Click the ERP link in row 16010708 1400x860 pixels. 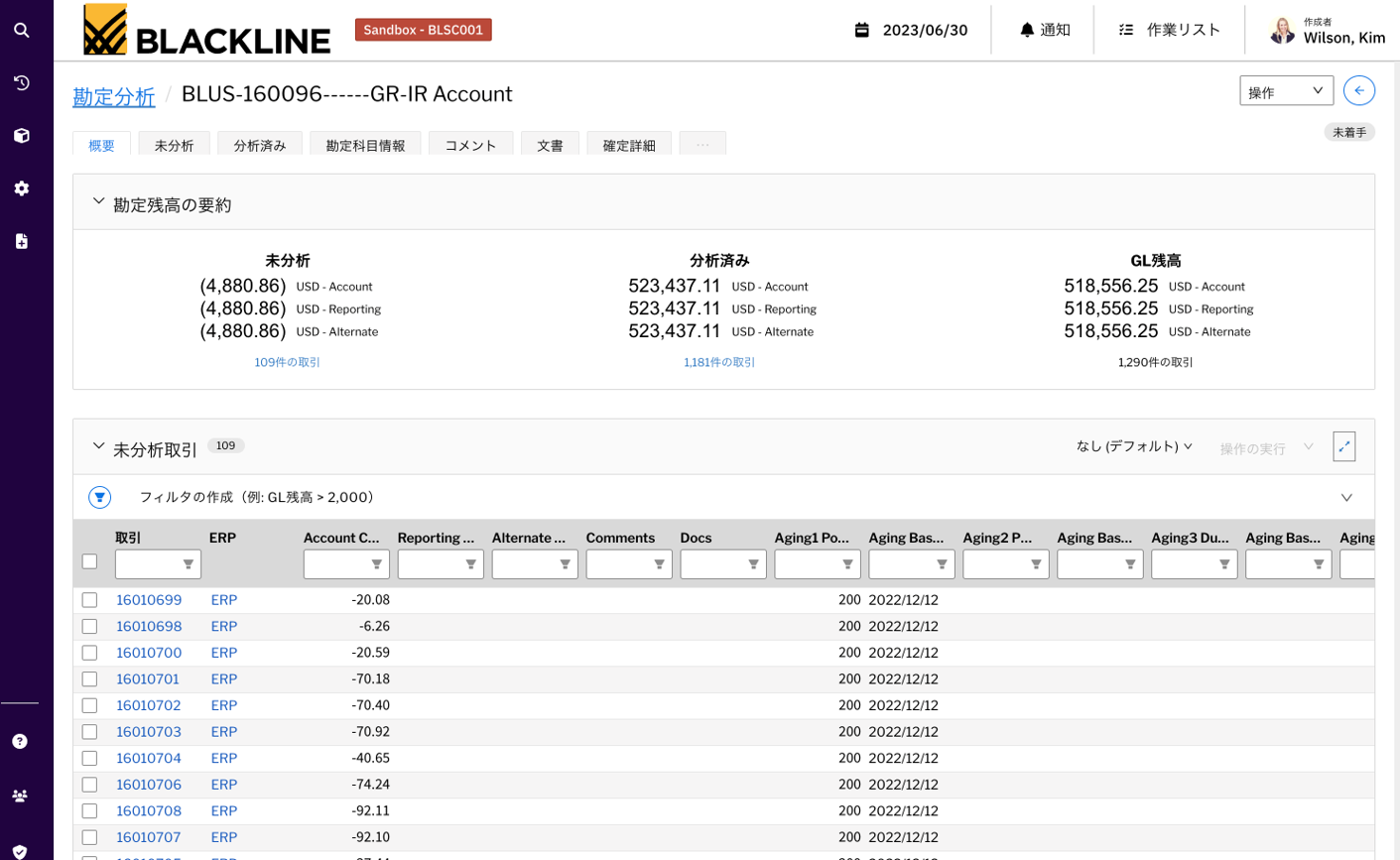(x=224, y=810)
